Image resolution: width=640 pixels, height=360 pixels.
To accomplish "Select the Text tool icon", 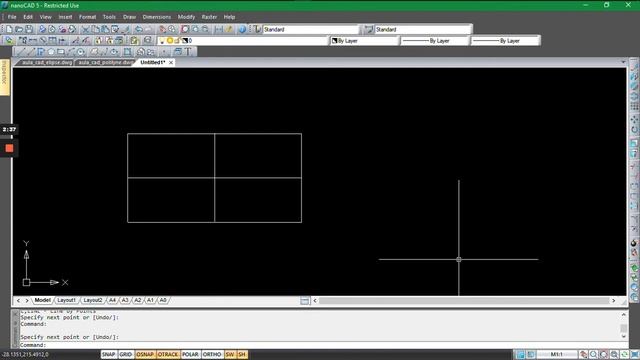I will click(x=188, y=52).
